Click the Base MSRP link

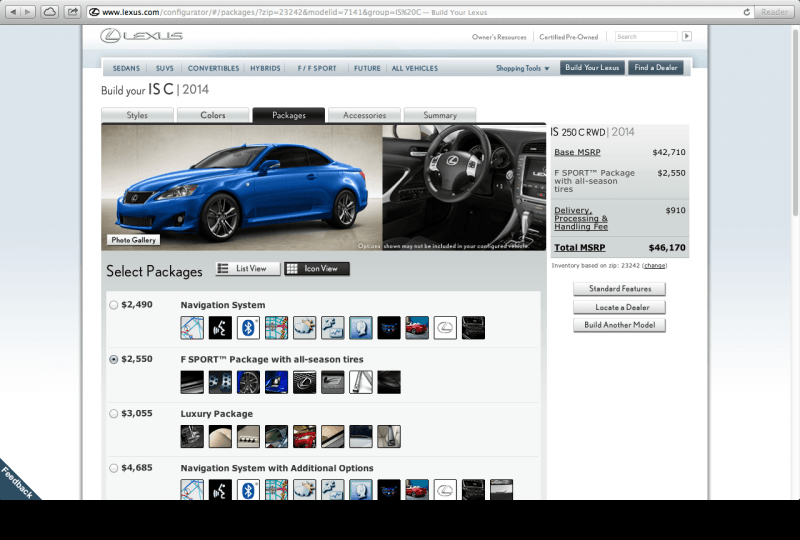tap(577, 152)
